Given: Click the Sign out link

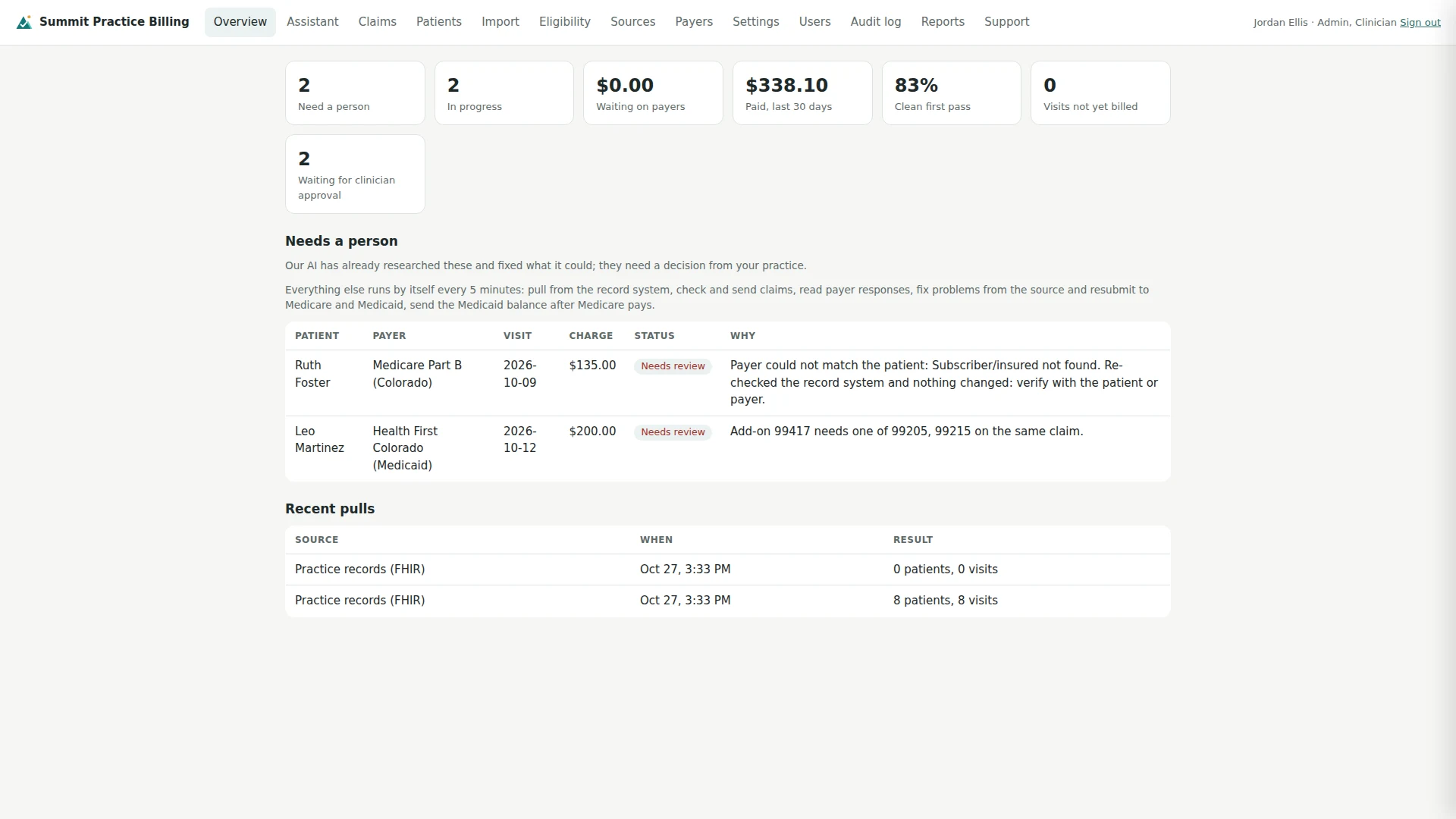Looking at the screenshot, I should click(x=1420, y=23).
